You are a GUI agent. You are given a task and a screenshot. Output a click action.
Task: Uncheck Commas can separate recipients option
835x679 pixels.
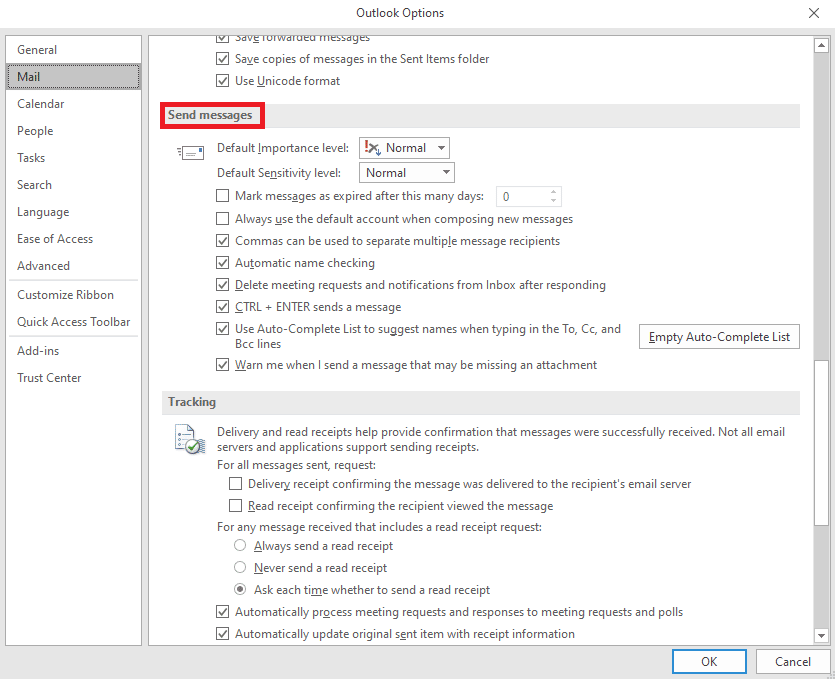[223, 241]
